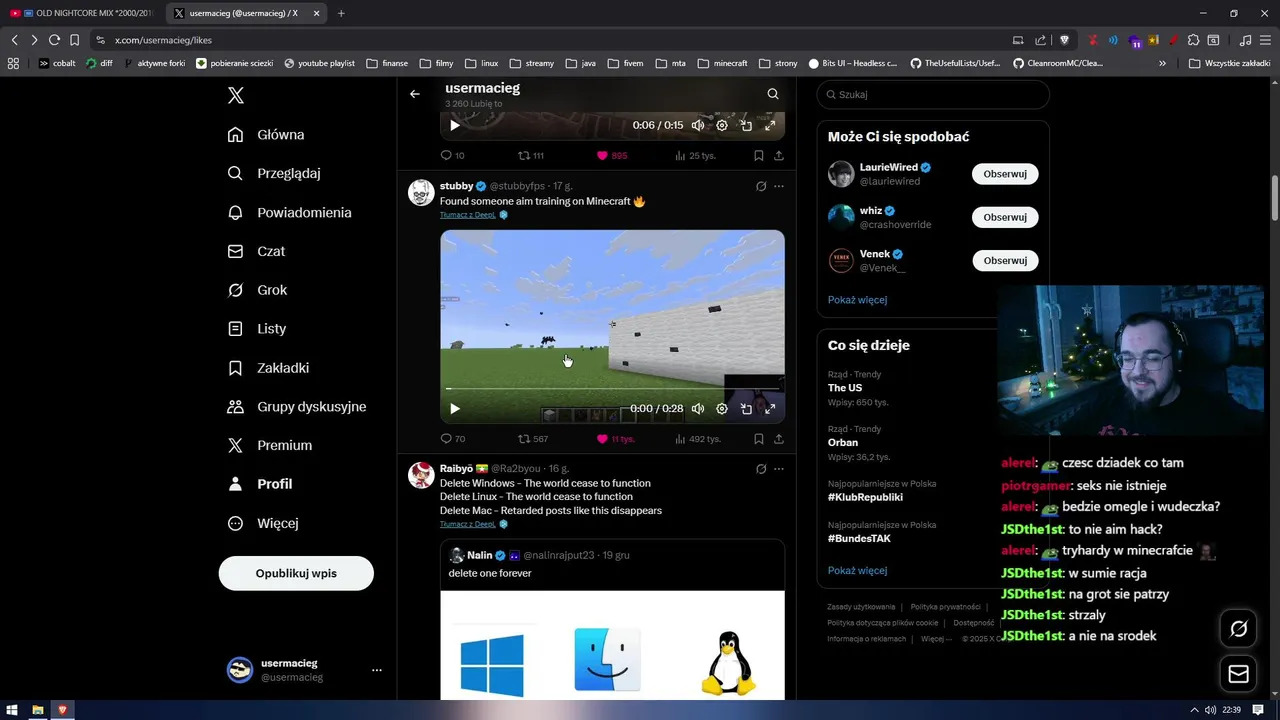Screen dimensions: 1280x720
Task: Mute the Minecraft video volume icon
Action: point(698,409)
